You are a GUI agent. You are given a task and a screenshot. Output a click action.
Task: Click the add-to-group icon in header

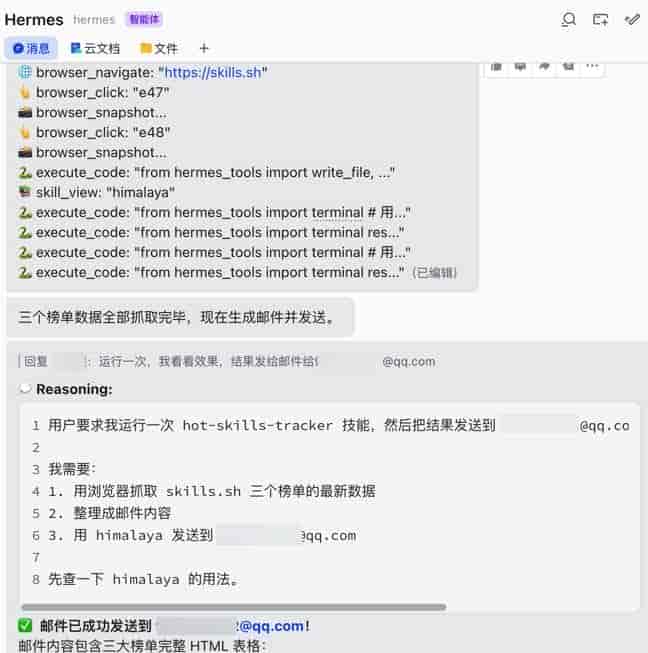pyautogui.click(x=600, y=20)
